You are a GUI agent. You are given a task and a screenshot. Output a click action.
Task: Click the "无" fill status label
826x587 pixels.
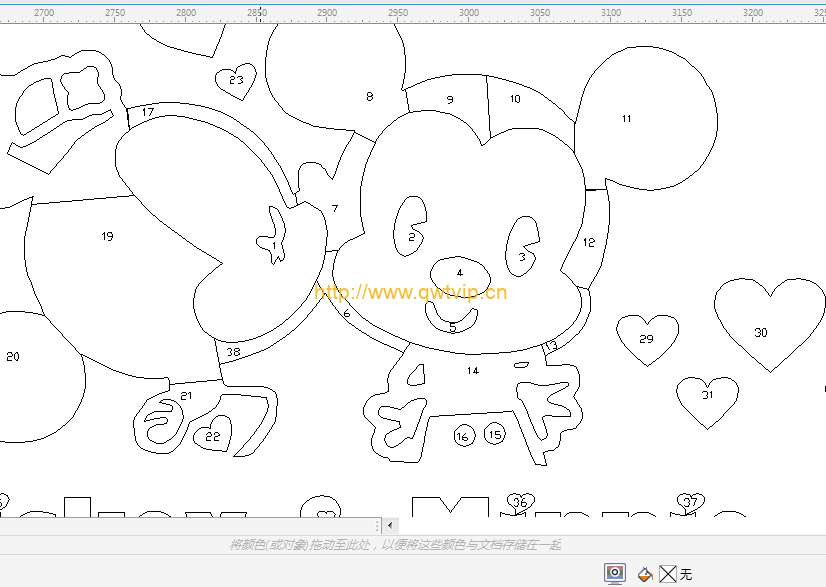pos(685,574)
